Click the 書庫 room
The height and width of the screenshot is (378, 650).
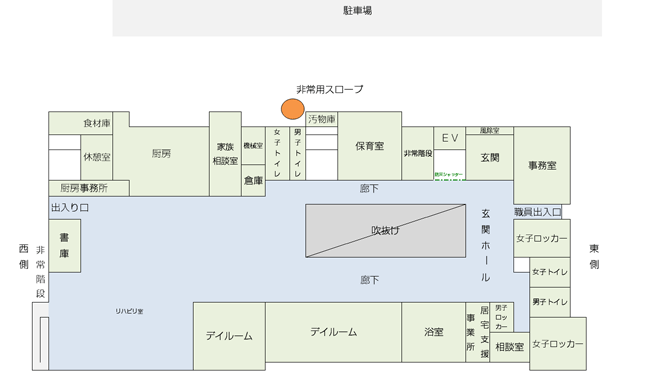pyautogui.click(x=64, y=246)
